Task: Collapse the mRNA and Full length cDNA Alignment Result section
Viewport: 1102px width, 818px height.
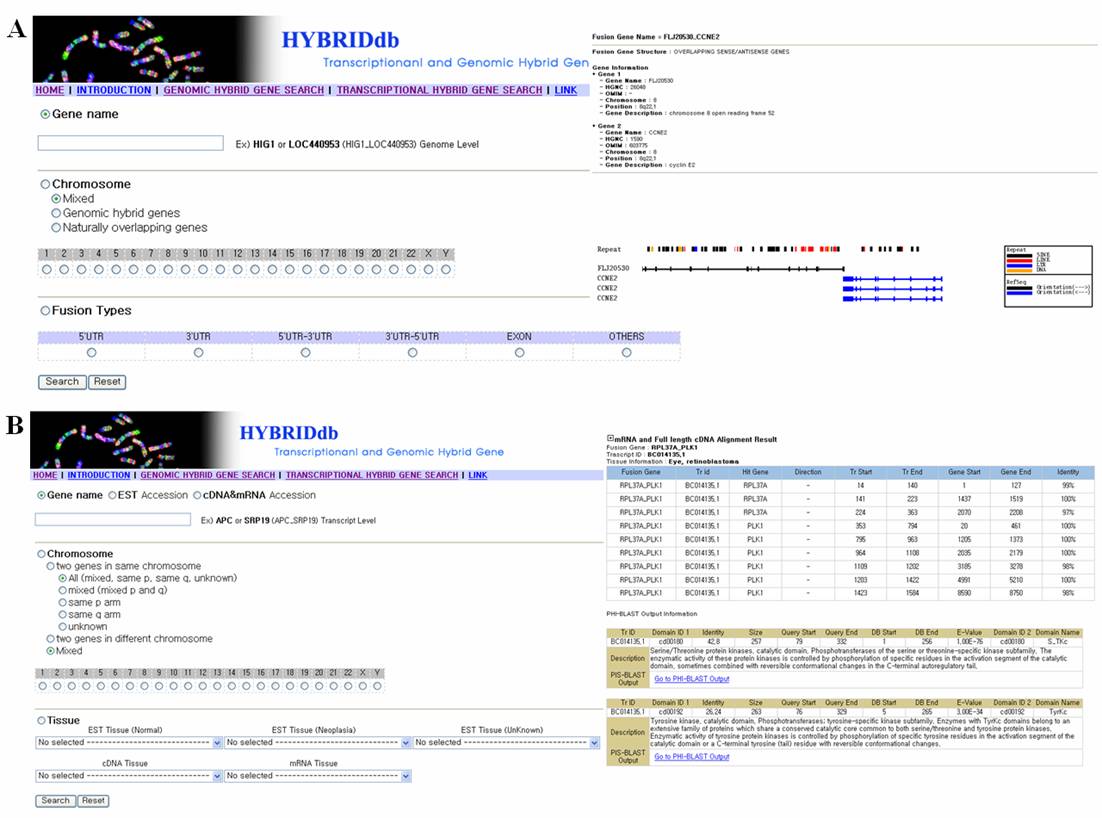Action: coord(610,438)
